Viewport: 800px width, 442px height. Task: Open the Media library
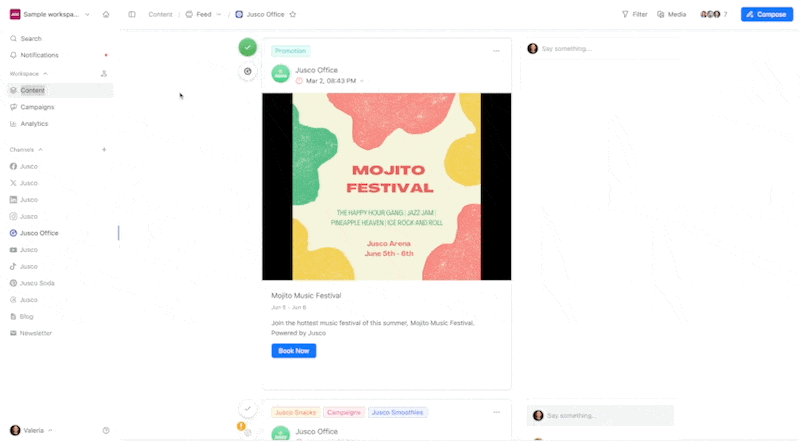click(671, 15)
